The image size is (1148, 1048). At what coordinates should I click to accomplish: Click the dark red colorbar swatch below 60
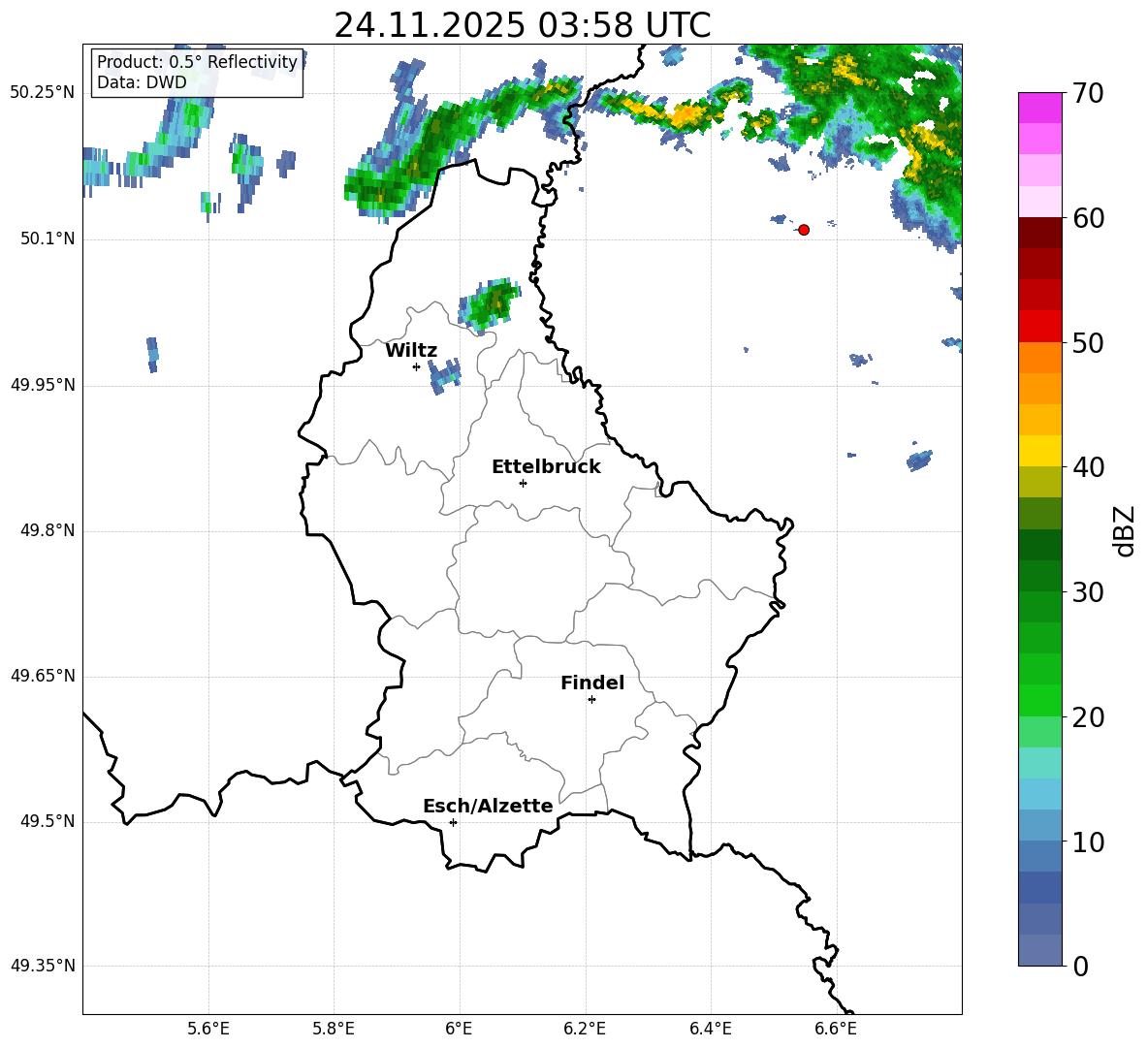pos(1039,233)
